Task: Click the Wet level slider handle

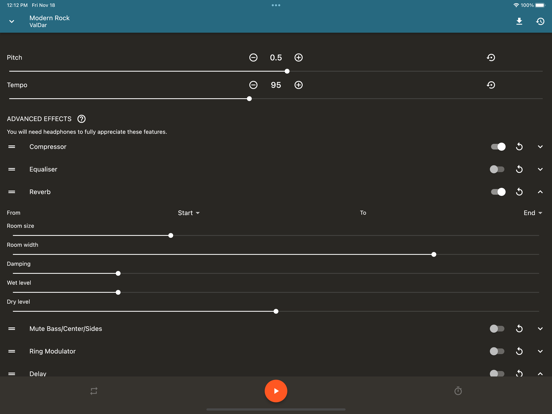Action: click(118, 293)
